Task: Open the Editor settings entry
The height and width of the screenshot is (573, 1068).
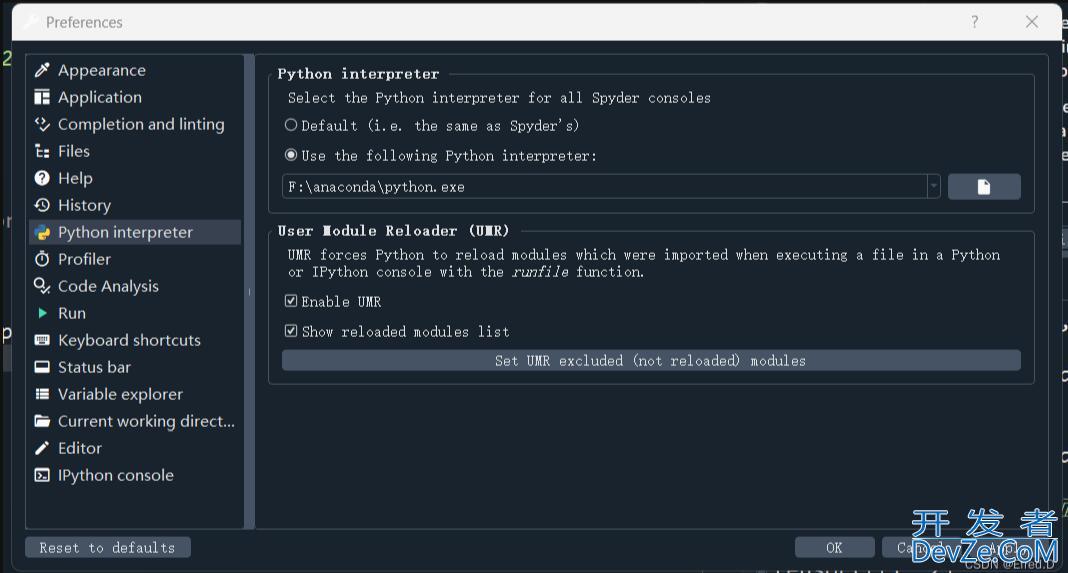Action: (x=134, y=448)
